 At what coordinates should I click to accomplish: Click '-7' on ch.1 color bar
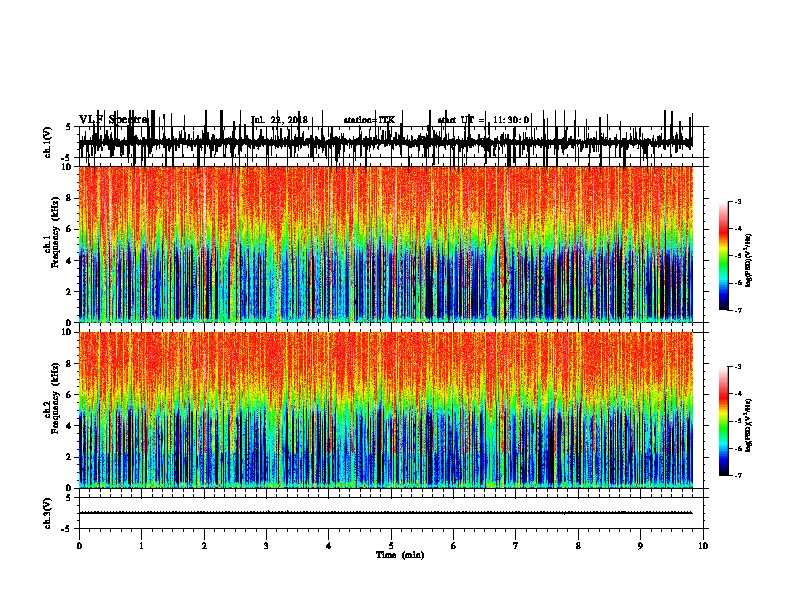pyautogui.click(x=737, y=310)
